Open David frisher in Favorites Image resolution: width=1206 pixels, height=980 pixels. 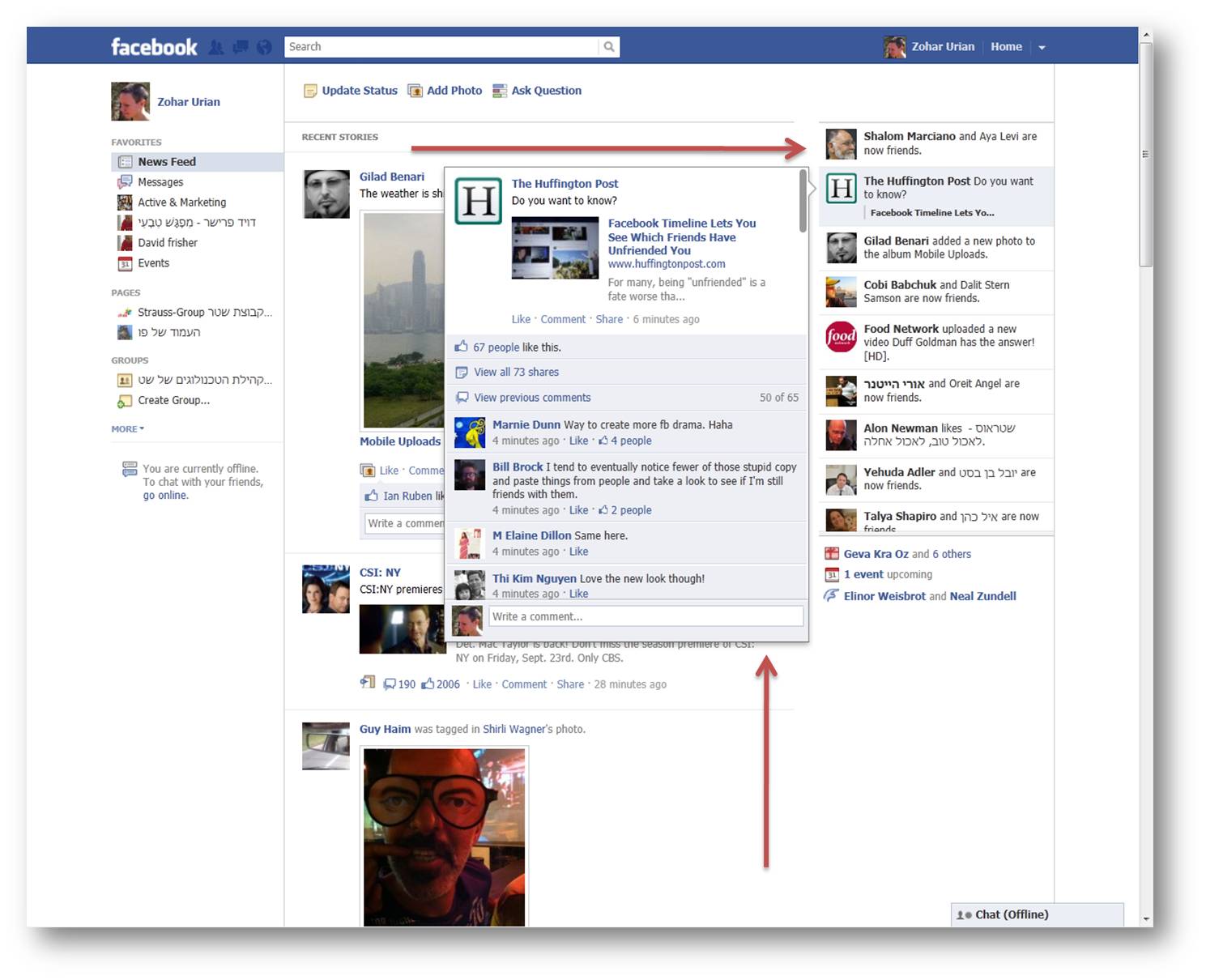(x=168, y=243)
